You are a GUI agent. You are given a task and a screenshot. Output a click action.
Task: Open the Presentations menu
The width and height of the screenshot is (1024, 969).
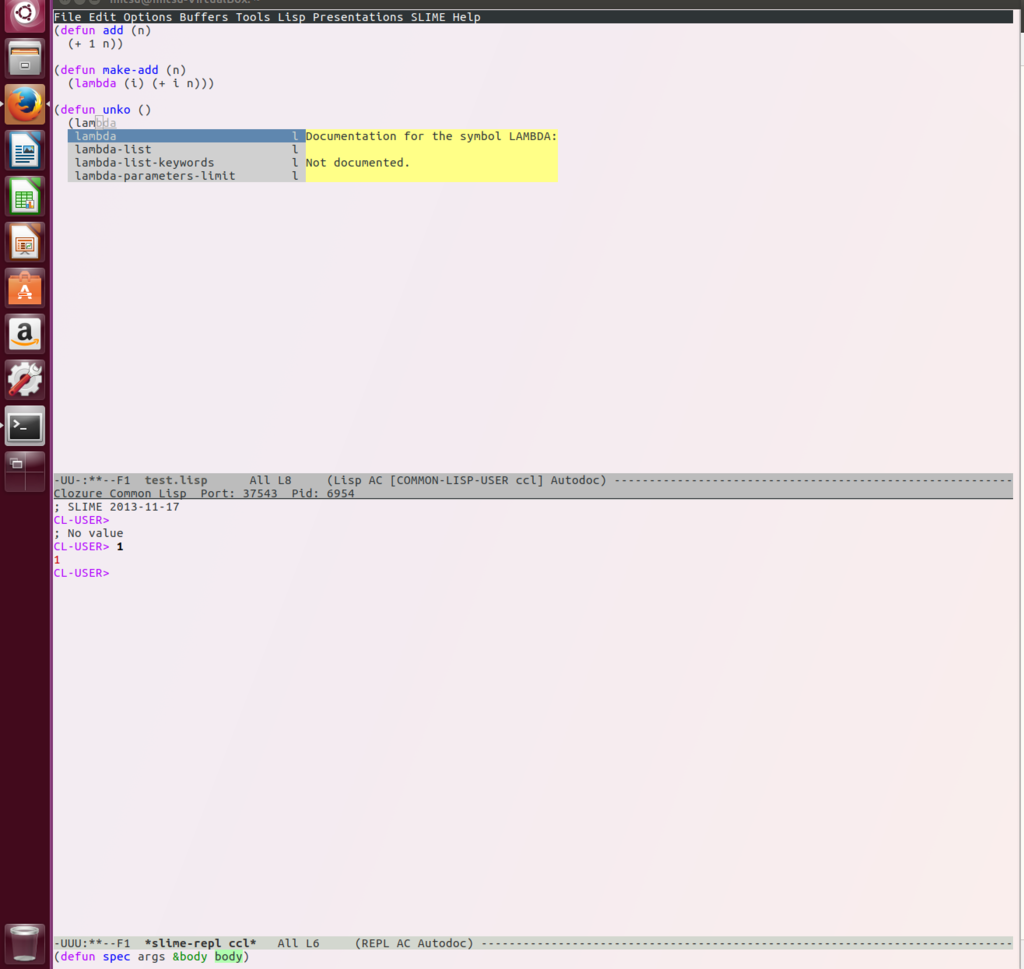point(357,16)
